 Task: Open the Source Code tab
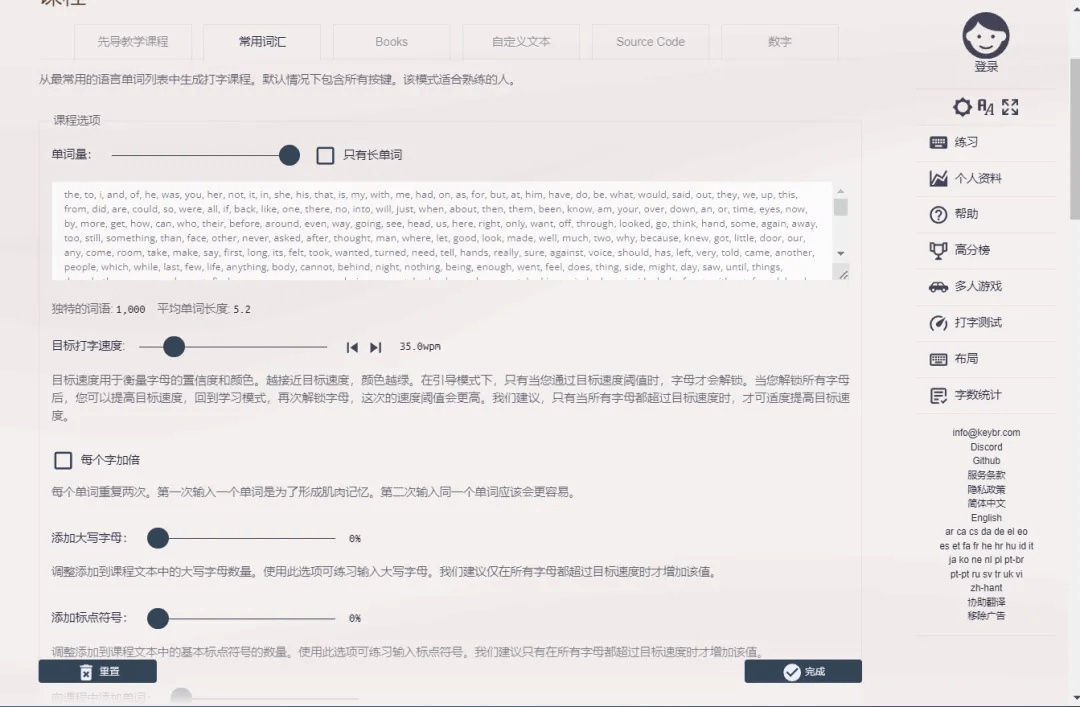pos(650,42)
